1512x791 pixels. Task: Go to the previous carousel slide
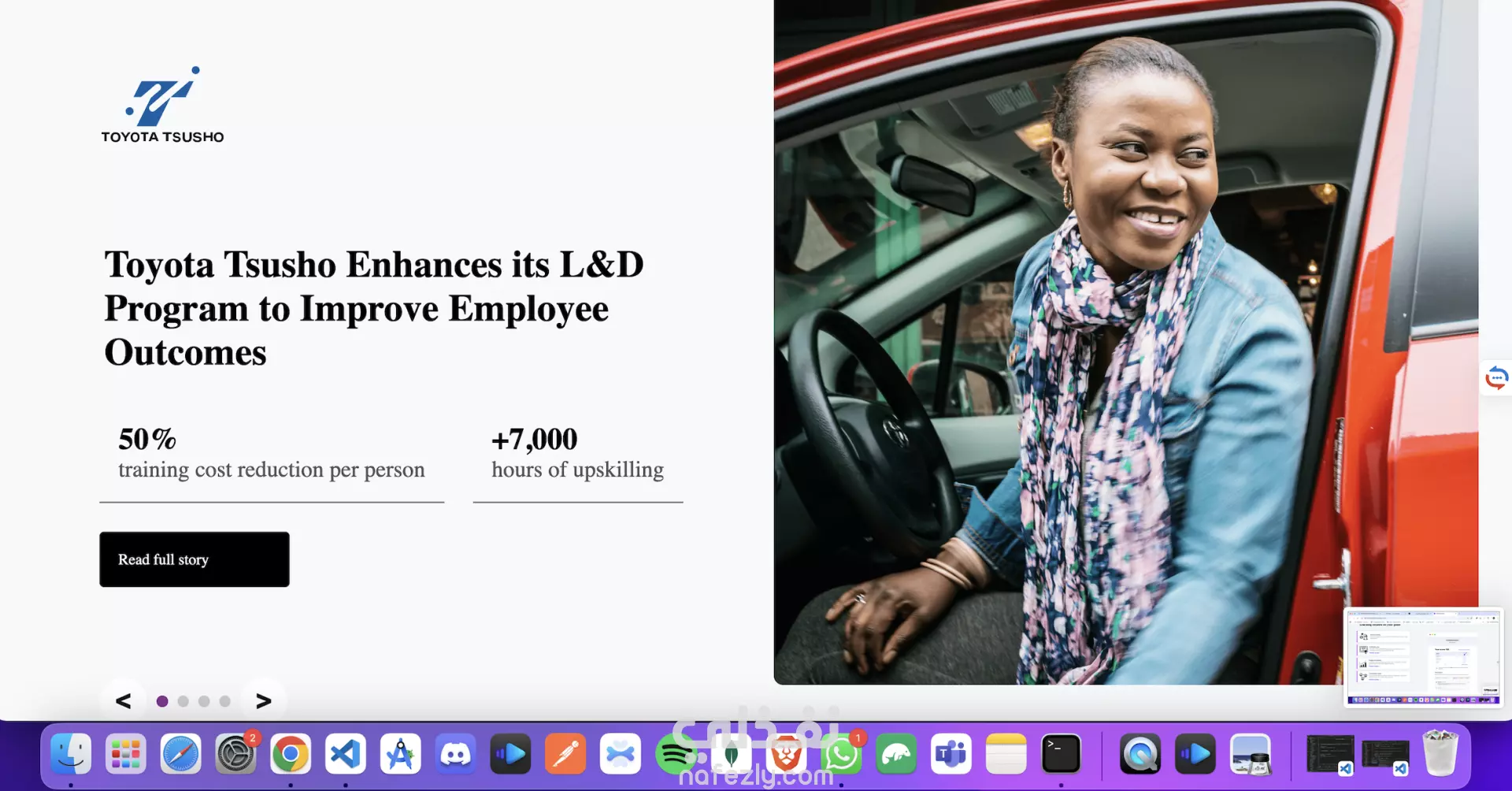point(124,700)
